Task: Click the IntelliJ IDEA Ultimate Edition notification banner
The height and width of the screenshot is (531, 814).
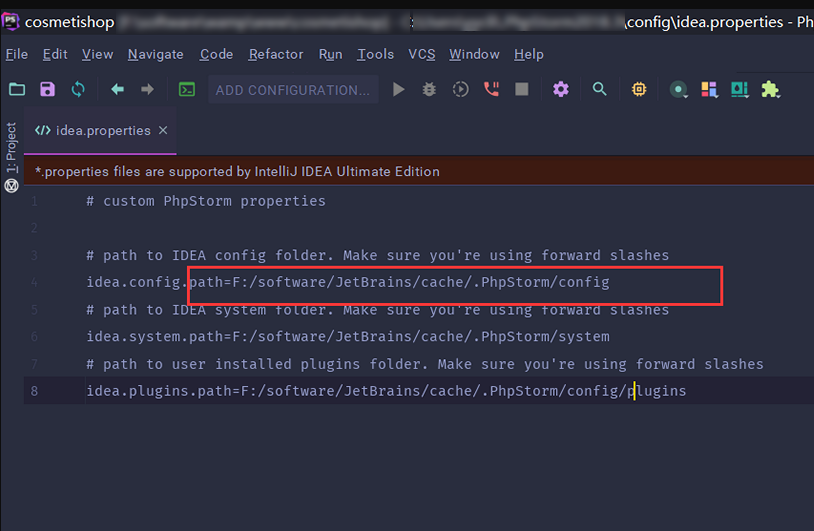Action: point(419,172)
